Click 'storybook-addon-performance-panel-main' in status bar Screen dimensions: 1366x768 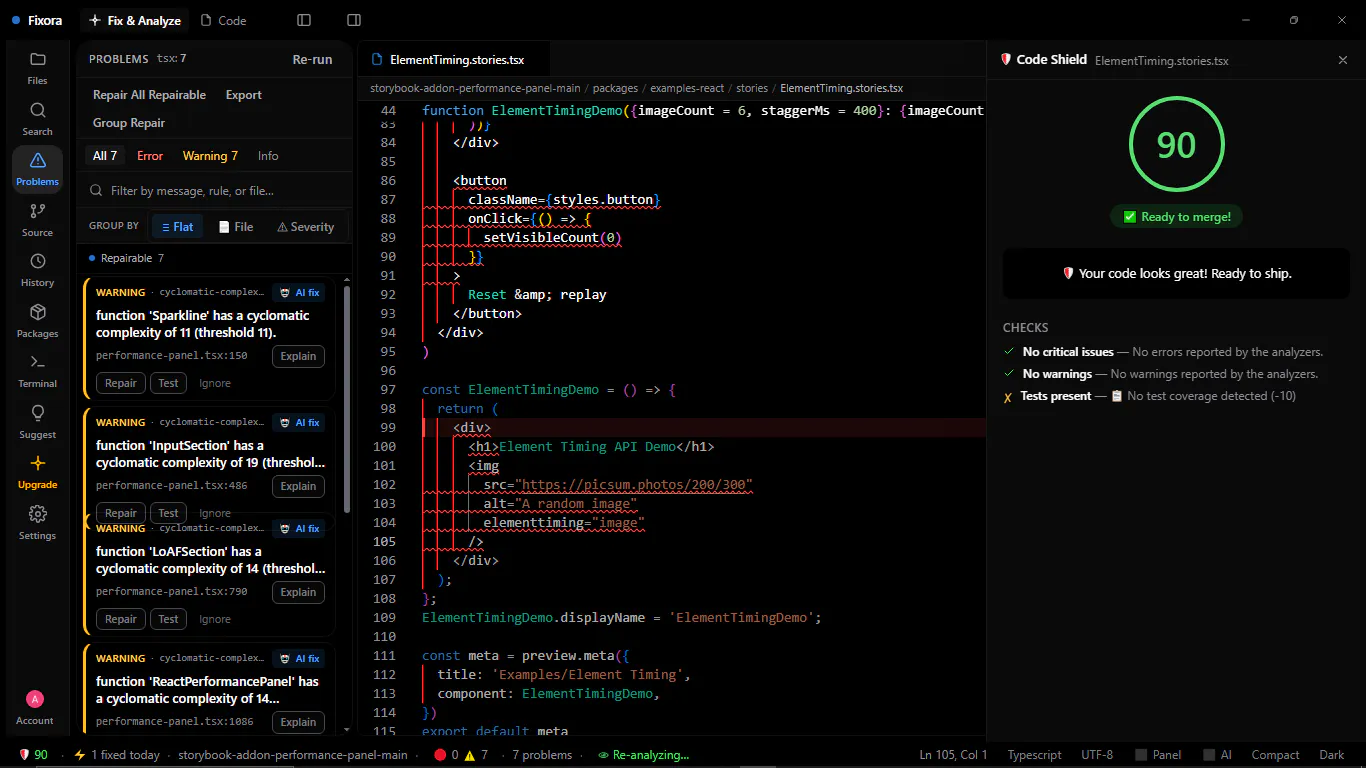pyautogui.click(x=293, y=755)
